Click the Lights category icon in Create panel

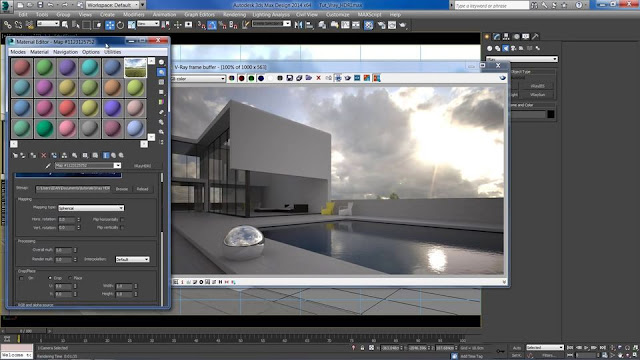coord(505,48)
